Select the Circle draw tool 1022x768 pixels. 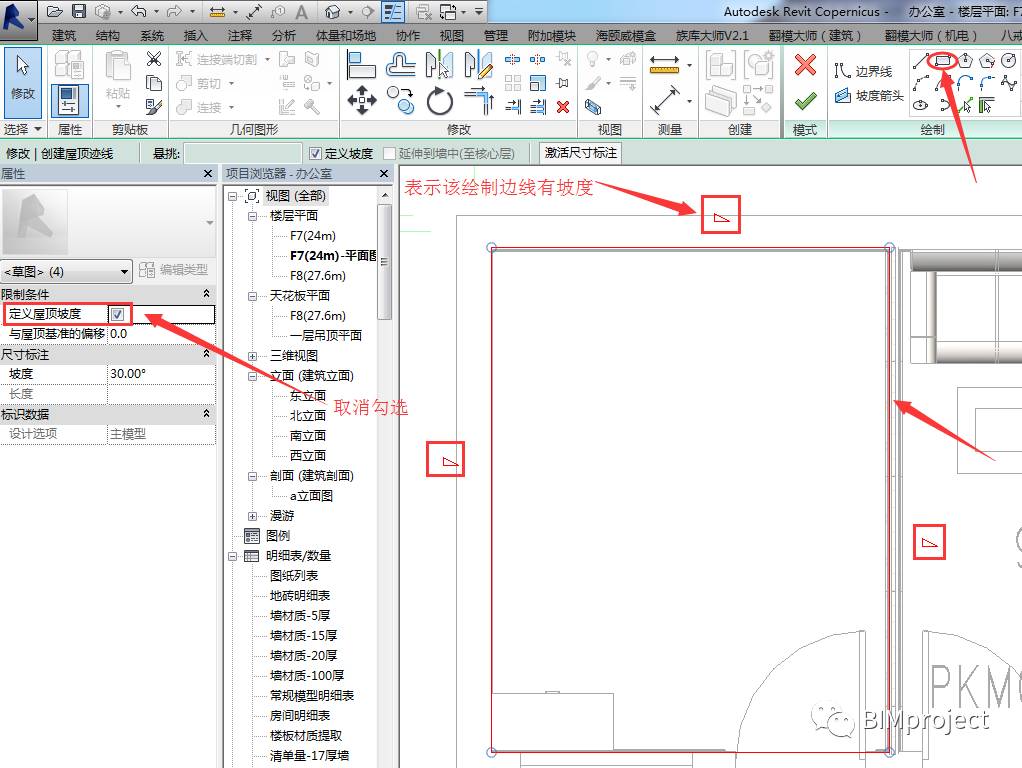tap(1009, 61)
